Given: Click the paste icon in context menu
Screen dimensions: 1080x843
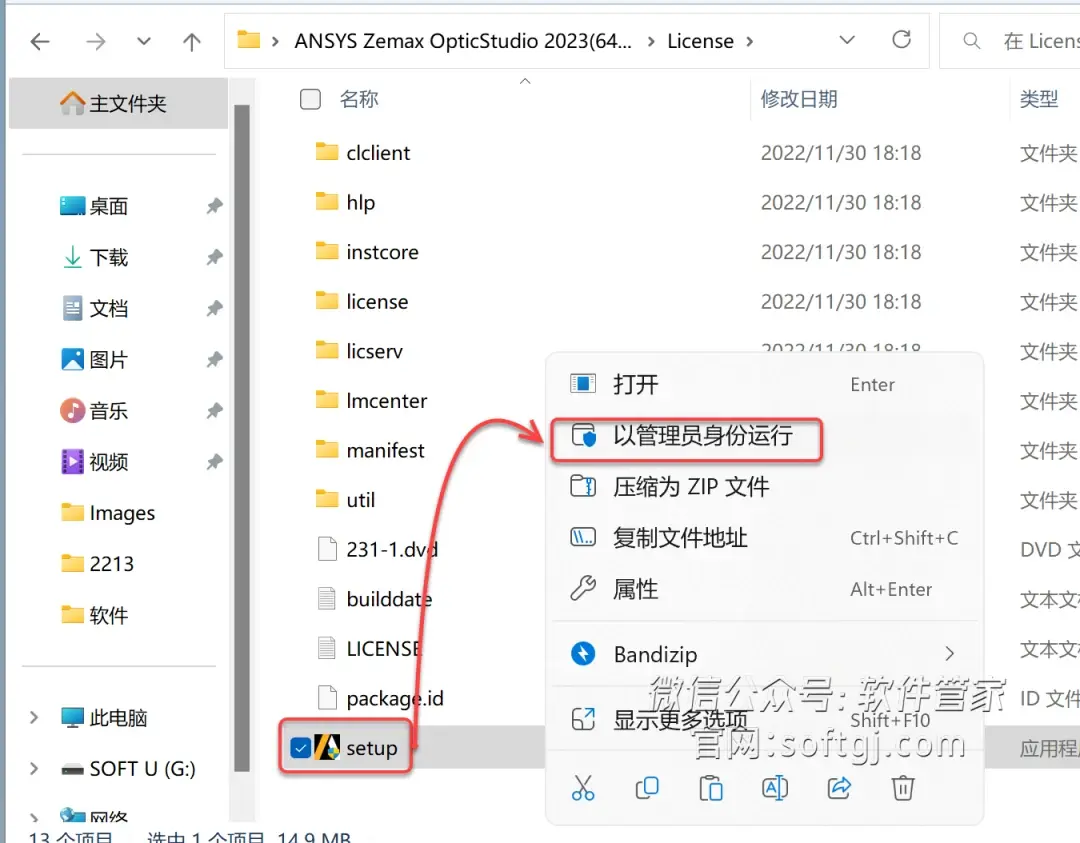Looking at the screenshot, I should (x=711, y=788).
